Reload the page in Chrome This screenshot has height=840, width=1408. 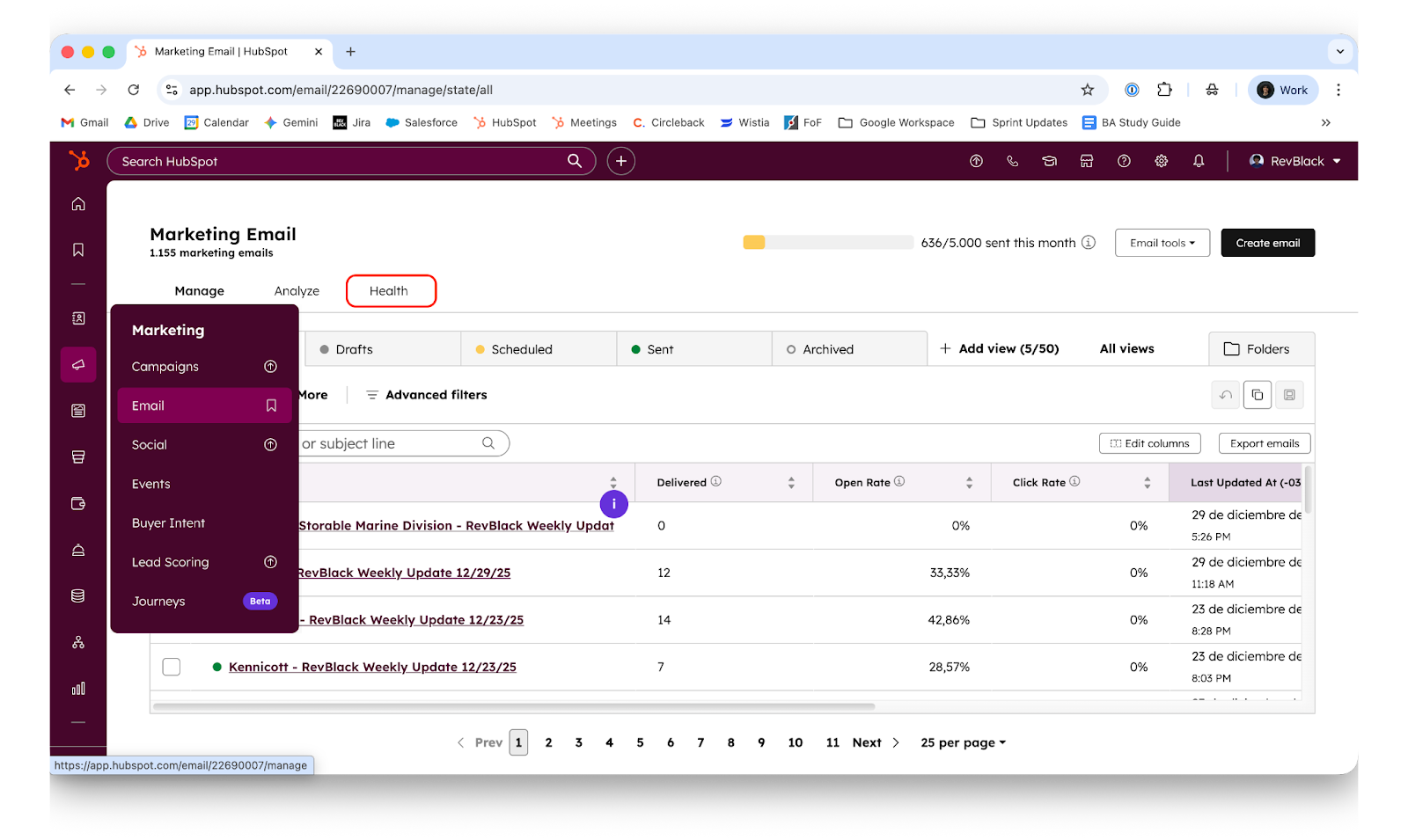coord(134,90)
